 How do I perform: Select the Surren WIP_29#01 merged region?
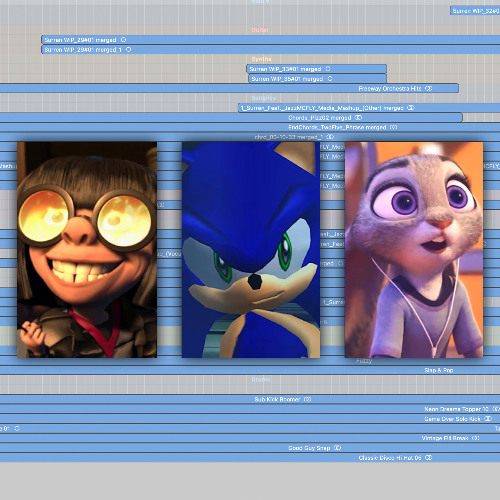point(271,40)
